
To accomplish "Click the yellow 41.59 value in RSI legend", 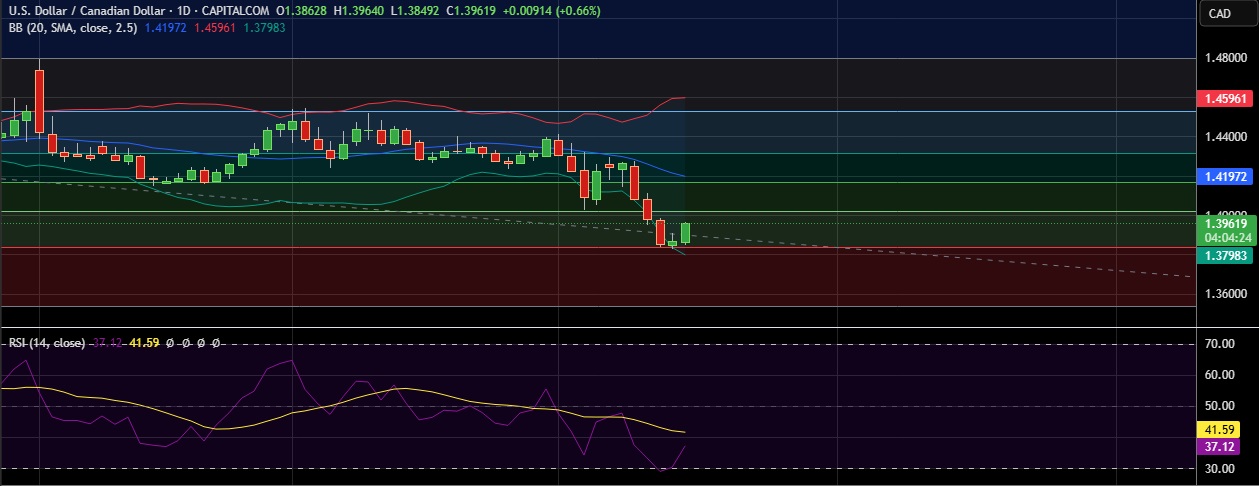I will tap(145, 343).
